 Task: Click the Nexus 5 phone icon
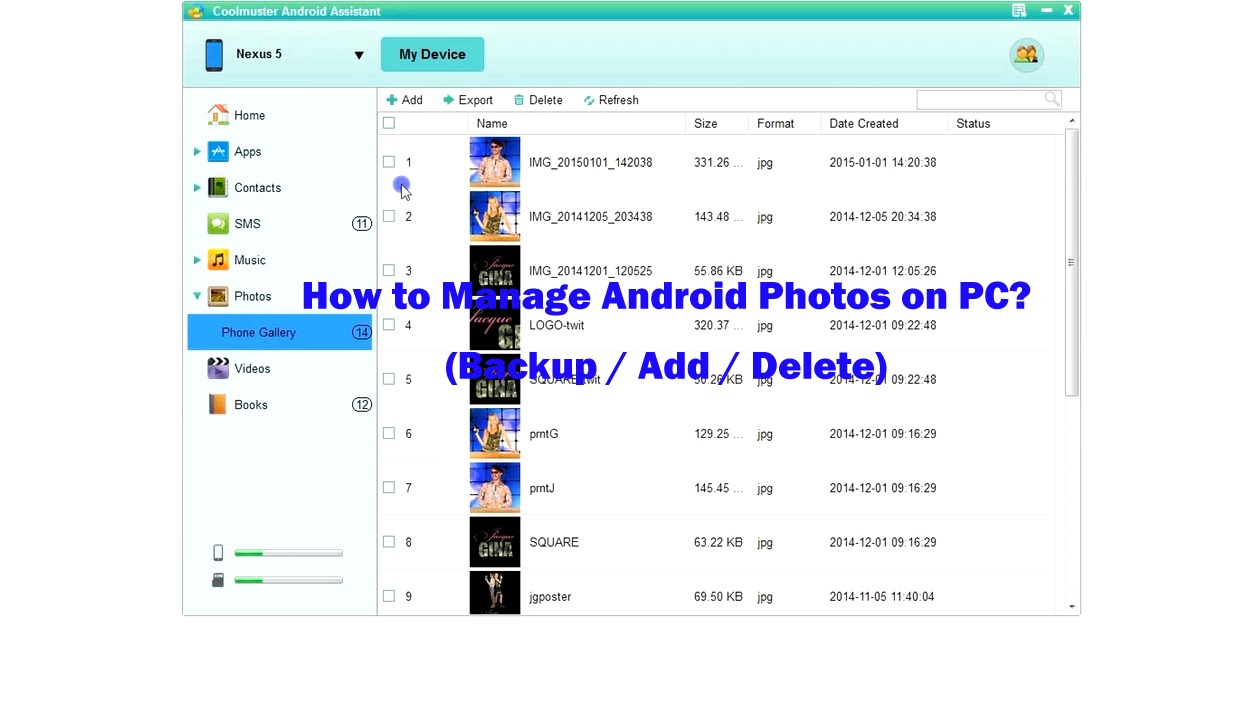(x=214, y=55)
